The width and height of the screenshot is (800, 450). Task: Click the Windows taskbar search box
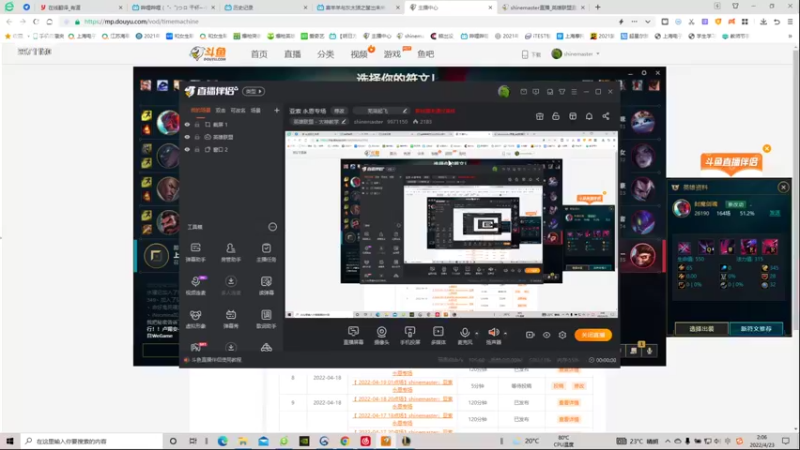tap(92, 441)
